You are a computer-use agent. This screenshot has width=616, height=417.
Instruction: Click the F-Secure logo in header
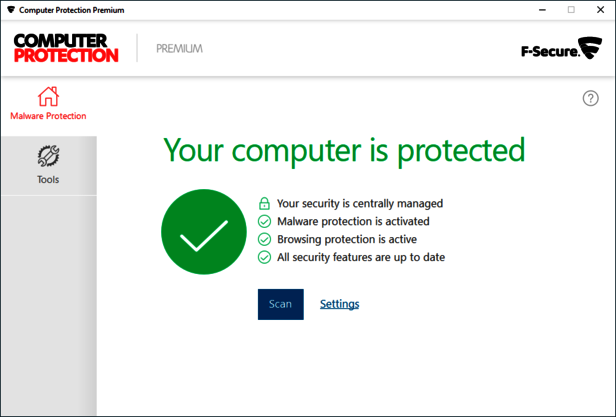pyautogui.click(x=562, y=49)
